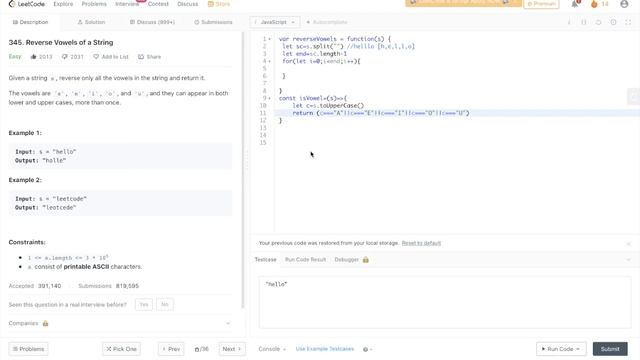The width and height of the screenshot is (640, 360).
Task: Toggle the Autocomplete option
Action: pos(327,22)
